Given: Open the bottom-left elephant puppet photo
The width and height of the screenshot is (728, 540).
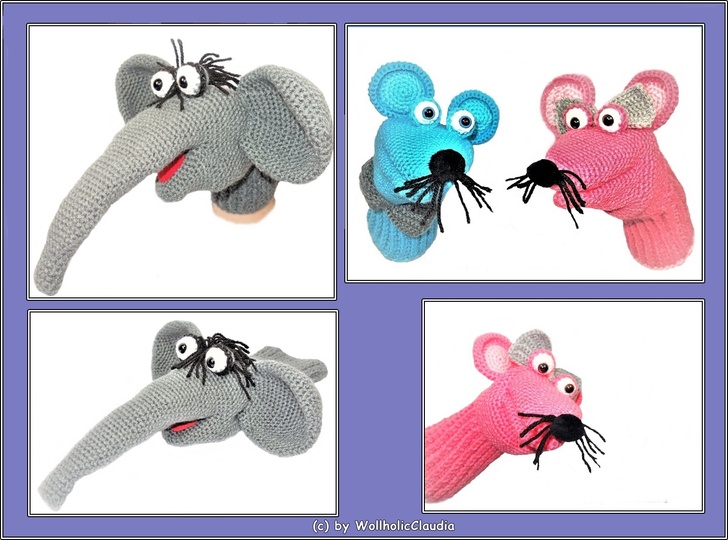Looking at the screenshot, I should [182, 412].
